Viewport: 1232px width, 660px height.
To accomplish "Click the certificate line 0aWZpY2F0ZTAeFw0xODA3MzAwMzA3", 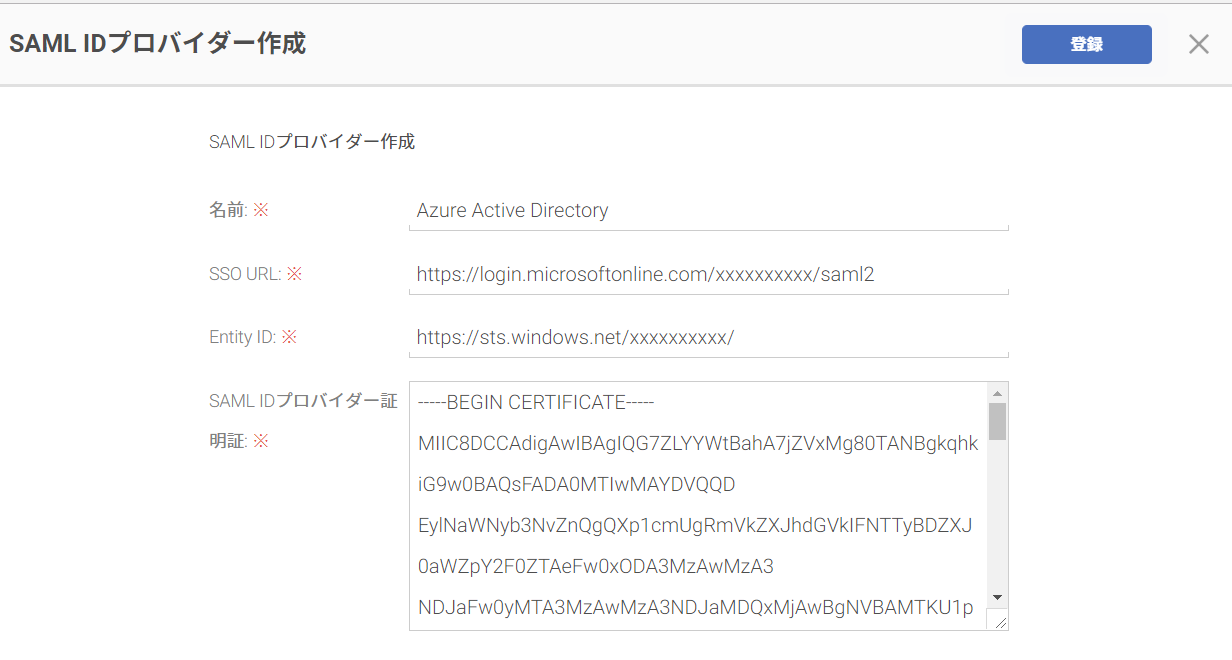I will (x=596, y=567).
